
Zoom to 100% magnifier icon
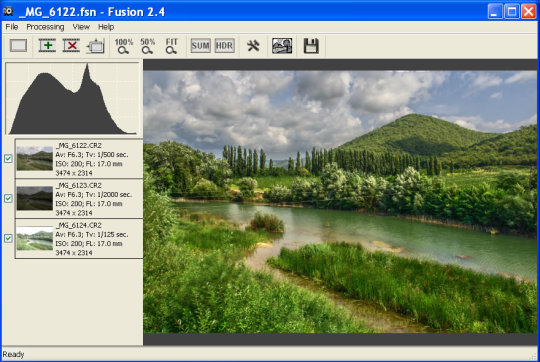pos(124,46)
